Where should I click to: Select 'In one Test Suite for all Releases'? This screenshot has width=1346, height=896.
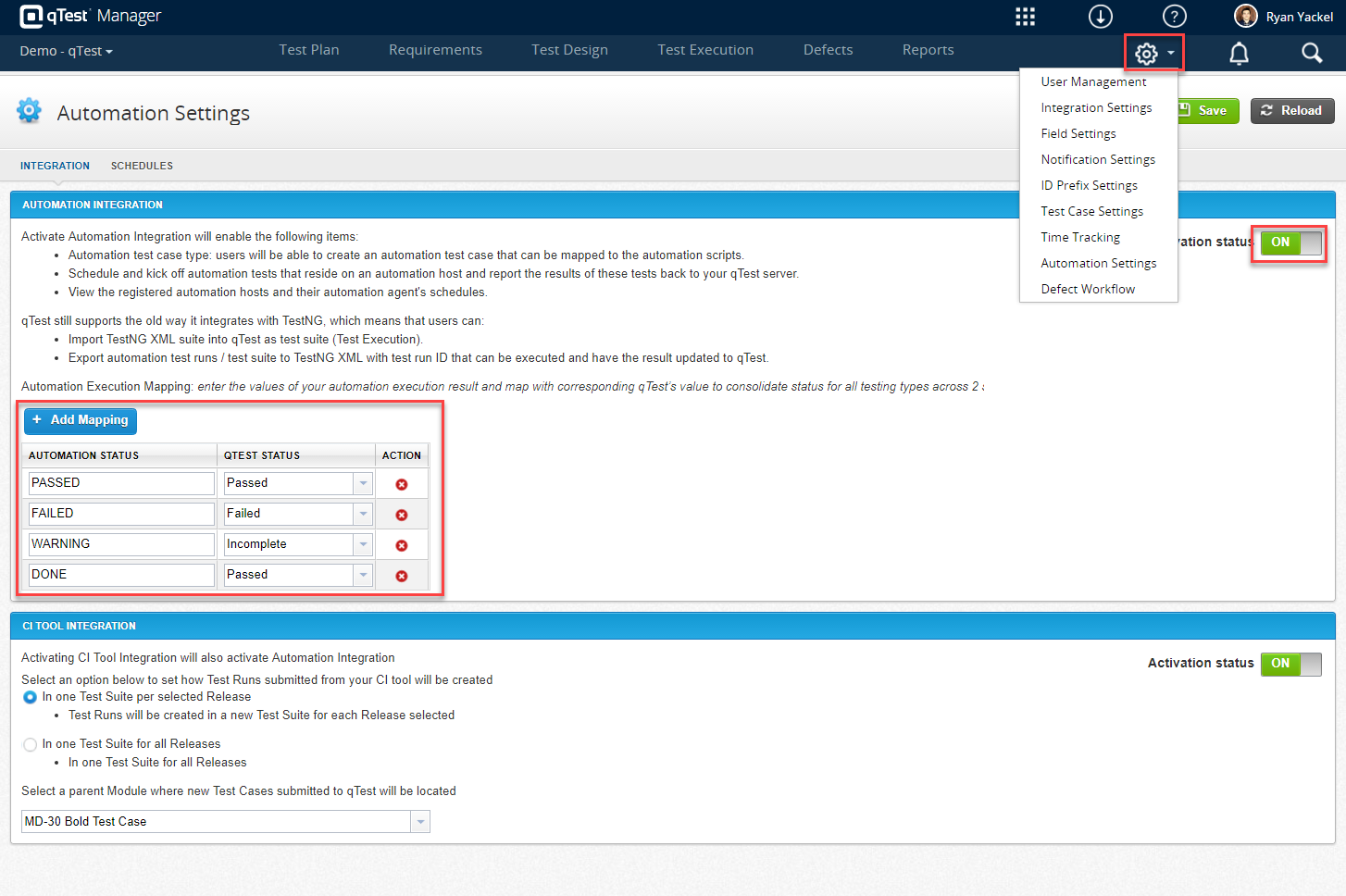31,744
